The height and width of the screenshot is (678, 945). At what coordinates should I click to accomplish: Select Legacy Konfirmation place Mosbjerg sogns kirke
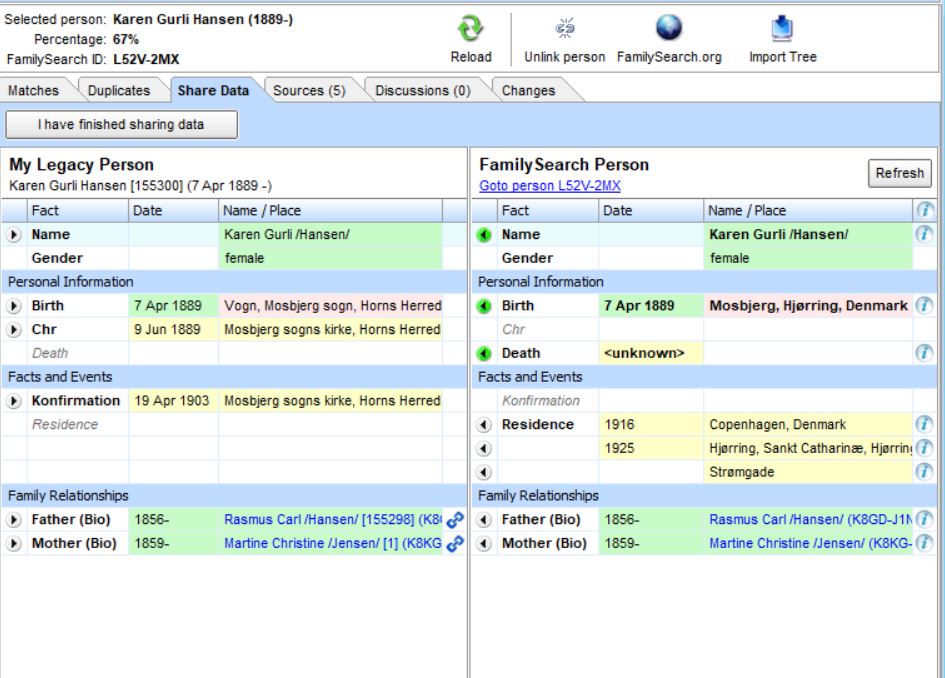[331, 401]
